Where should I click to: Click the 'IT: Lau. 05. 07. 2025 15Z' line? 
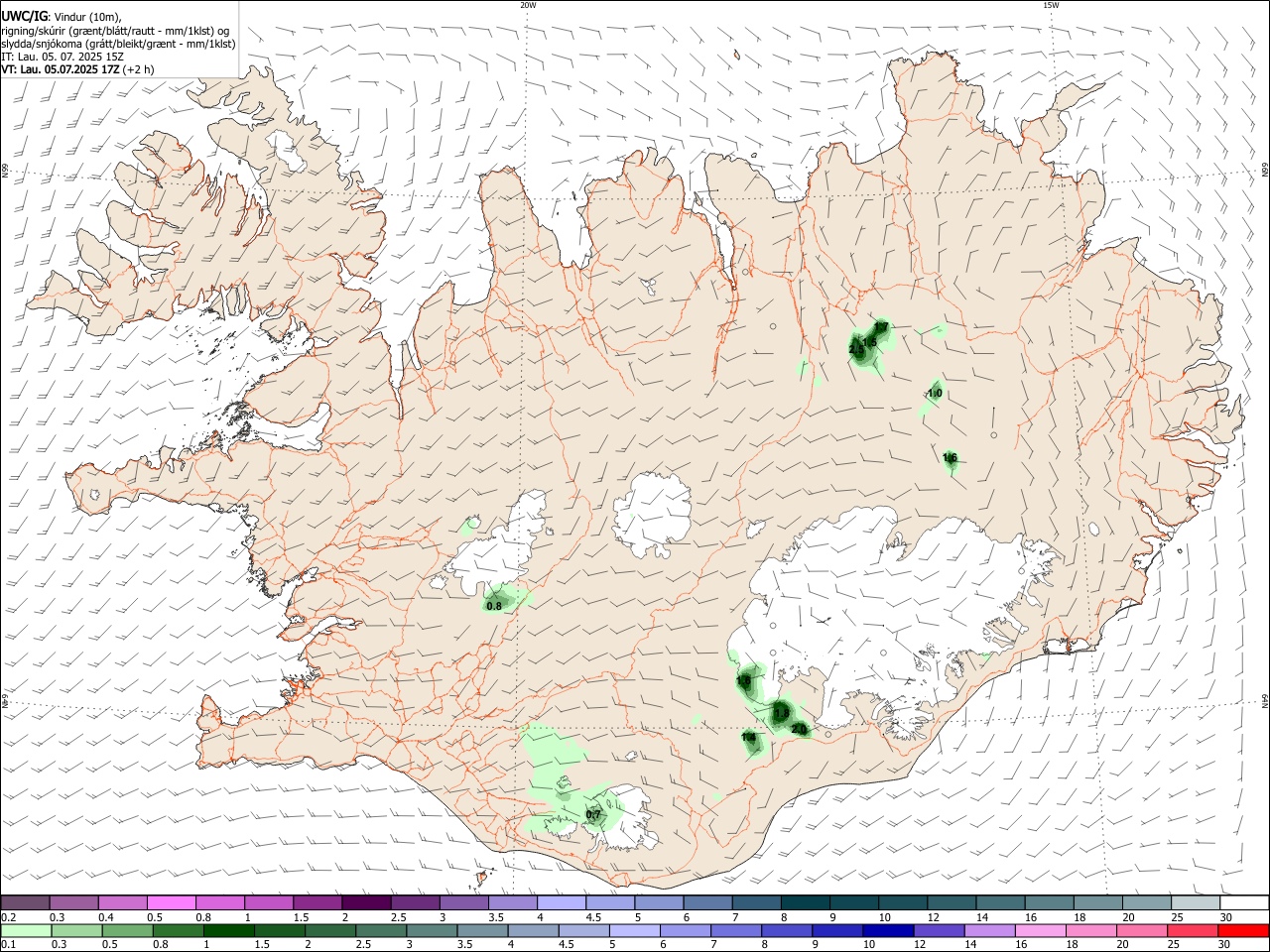tap(62, 57)
